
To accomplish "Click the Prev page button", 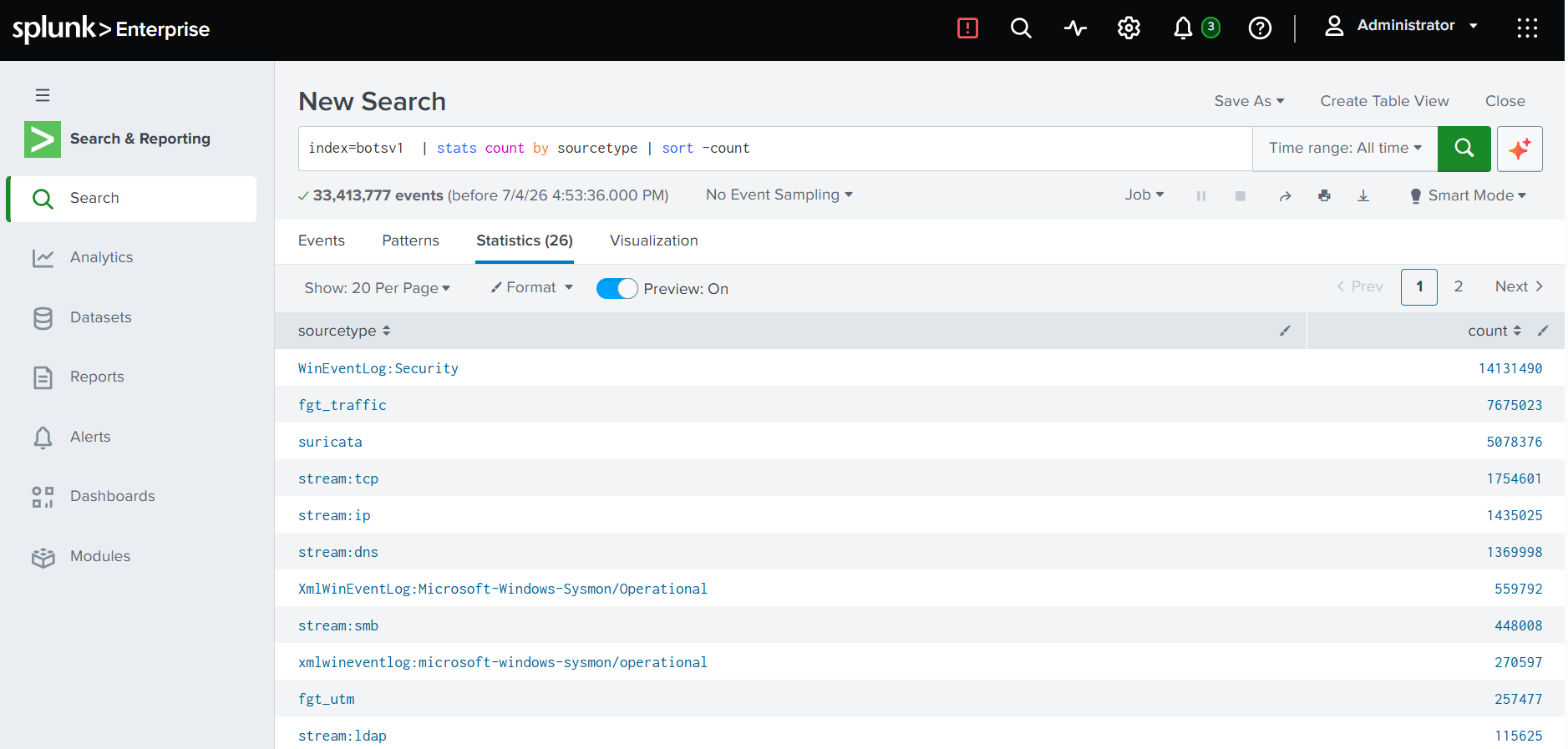I will (x=1360, y=286).
